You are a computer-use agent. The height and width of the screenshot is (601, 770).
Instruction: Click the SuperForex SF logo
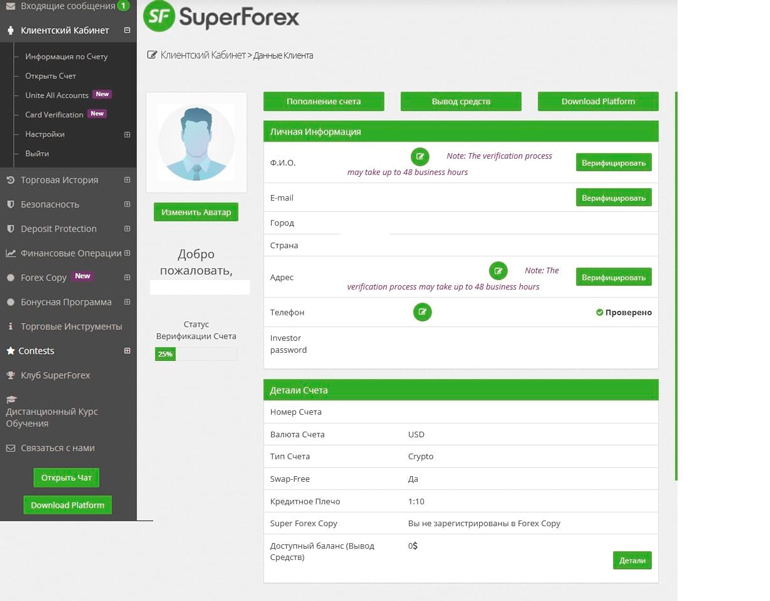pyautogui.click(x=159, y=16)
